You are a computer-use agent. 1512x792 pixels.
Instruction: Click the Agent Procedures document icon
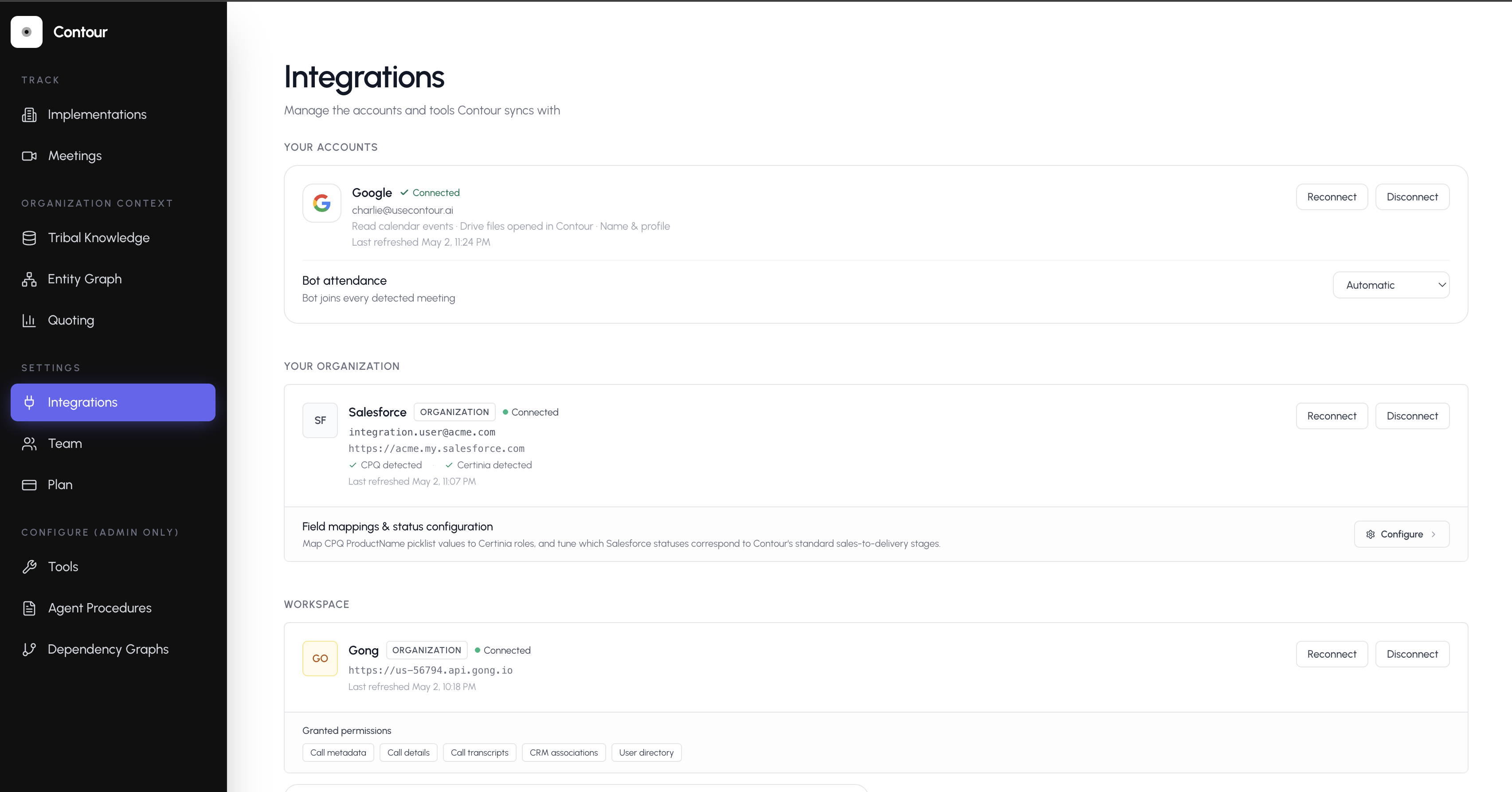click(29, 608)
